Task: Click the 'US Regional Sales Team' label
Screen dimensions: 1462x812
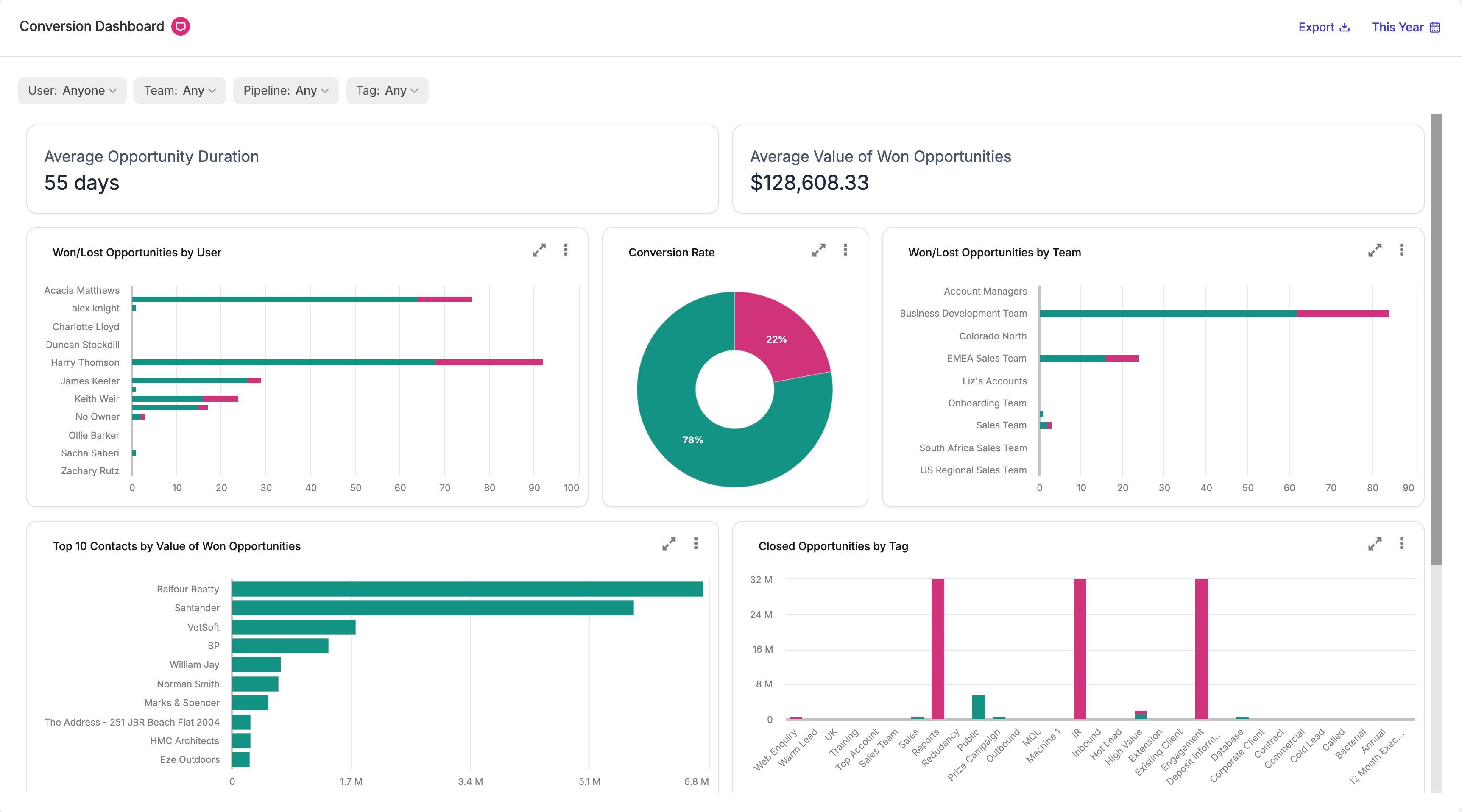Action: click(x=974, y=470)
